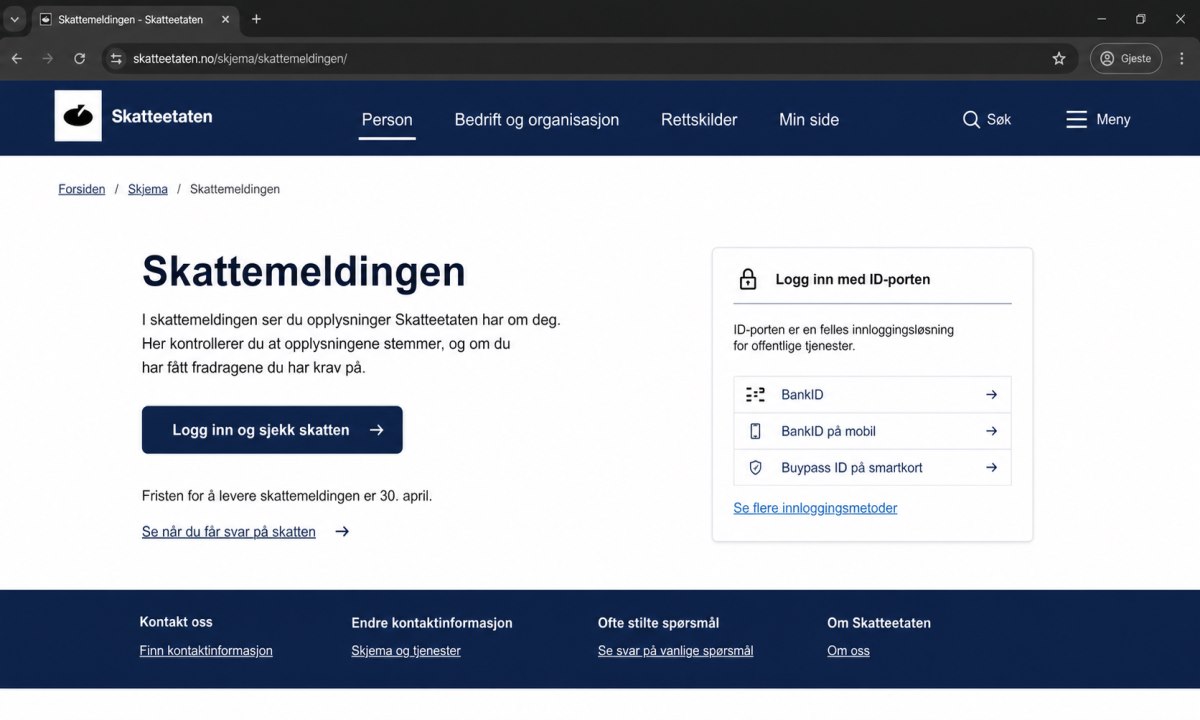This screenshot has height=720, width=1200.
Task: Select the Person navigation item
Action: pos(387,119)
